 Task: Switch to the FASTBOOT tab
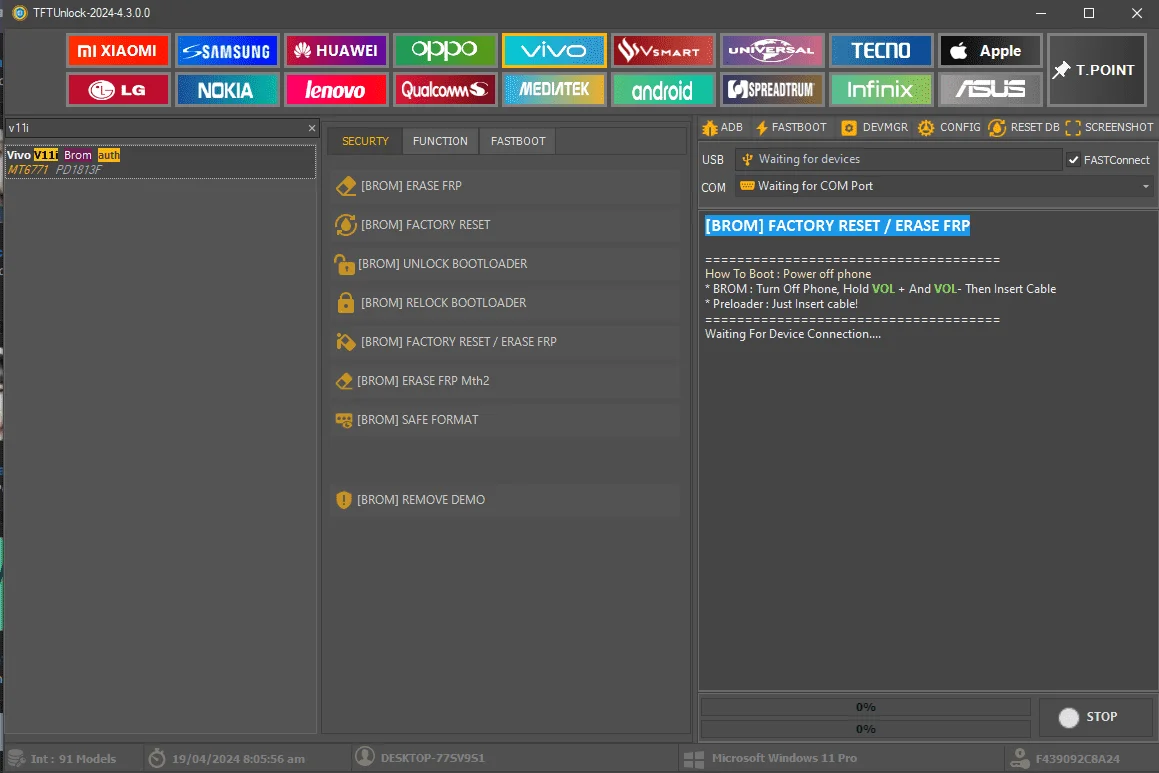[x=517, y=140]
